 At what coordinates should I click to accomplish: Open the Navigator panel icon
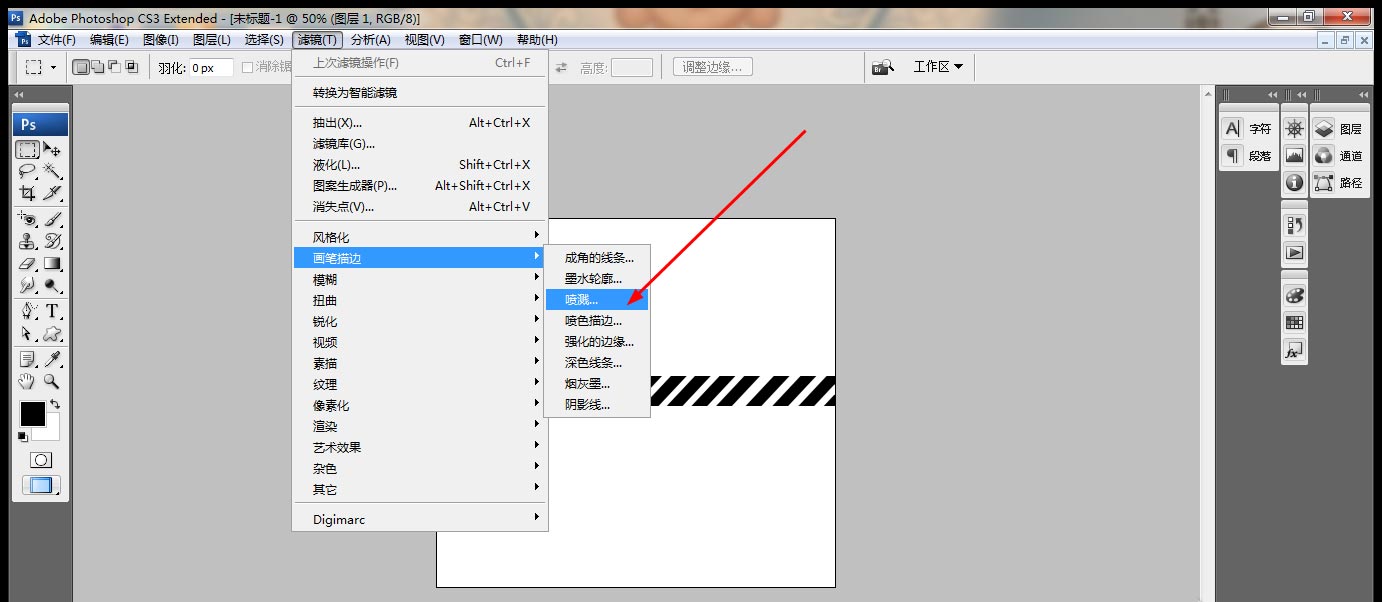1295,129
